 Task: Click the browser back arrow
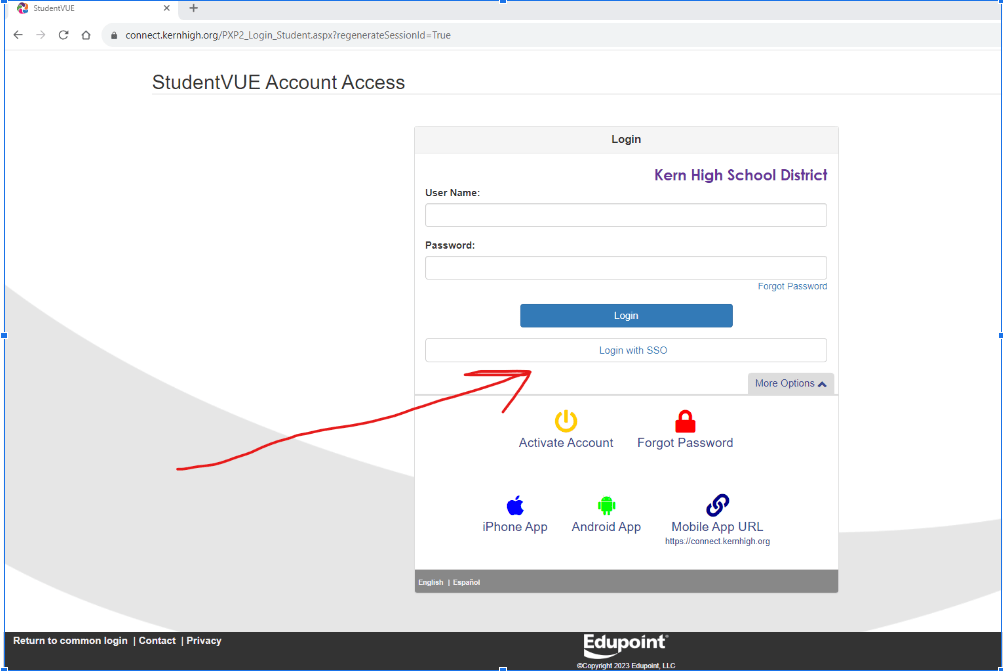point(18,35)
